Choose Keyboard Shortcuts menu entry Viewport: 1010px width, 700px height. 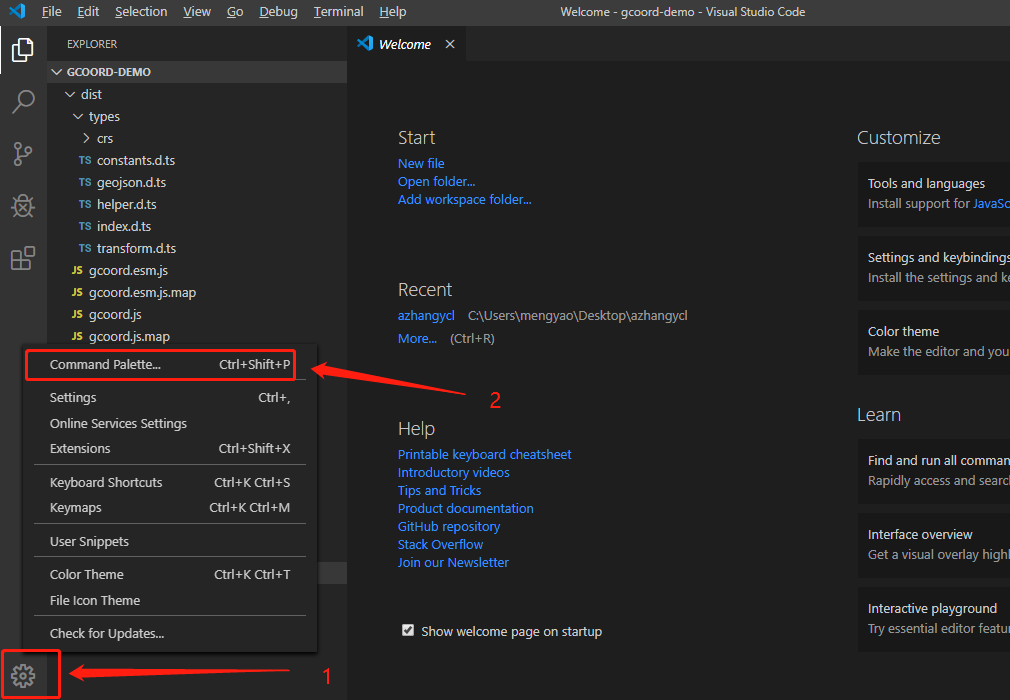tap(170, 482)
